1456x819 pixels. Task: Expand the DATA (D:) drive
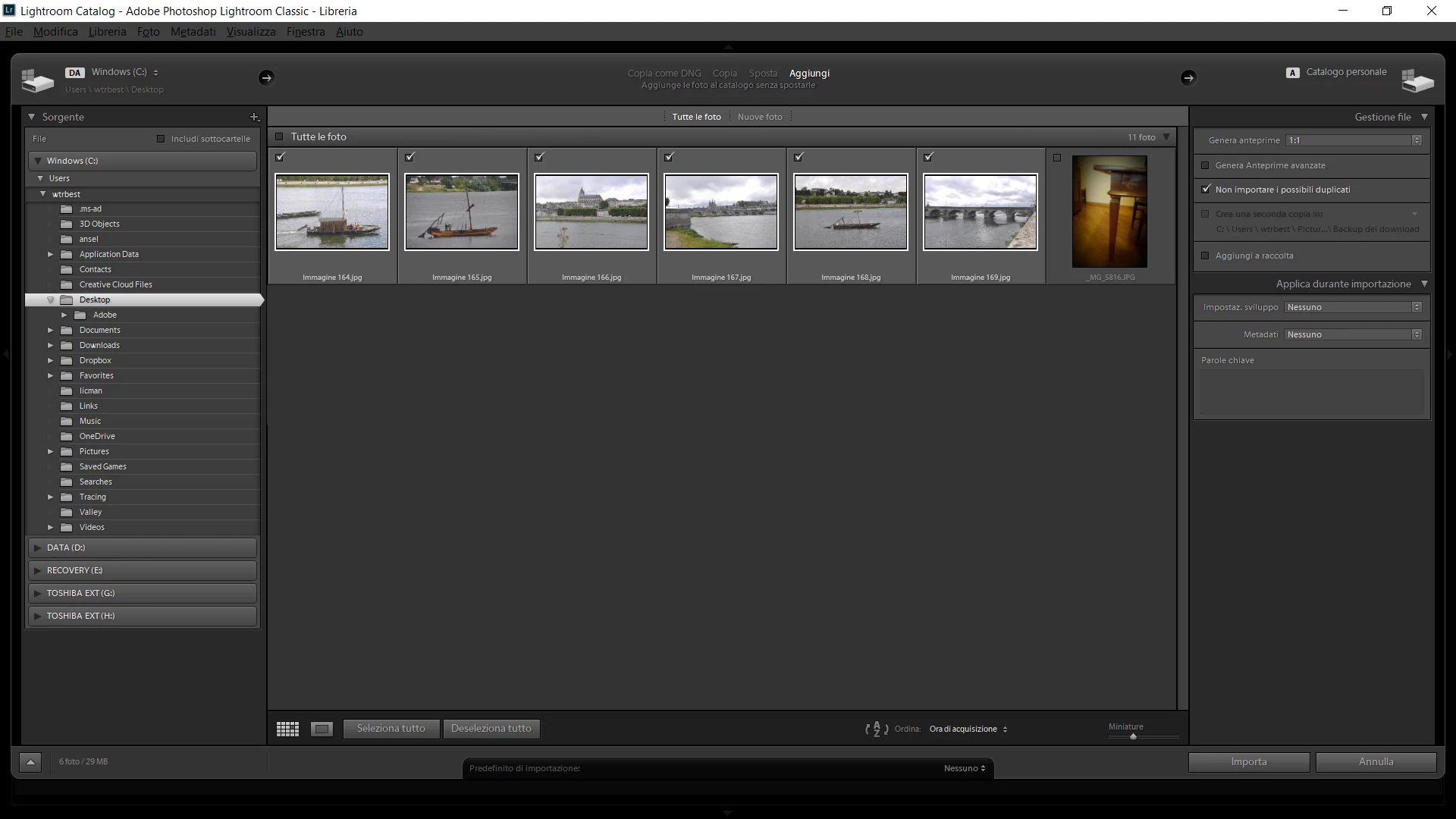[x=38, y=548]
